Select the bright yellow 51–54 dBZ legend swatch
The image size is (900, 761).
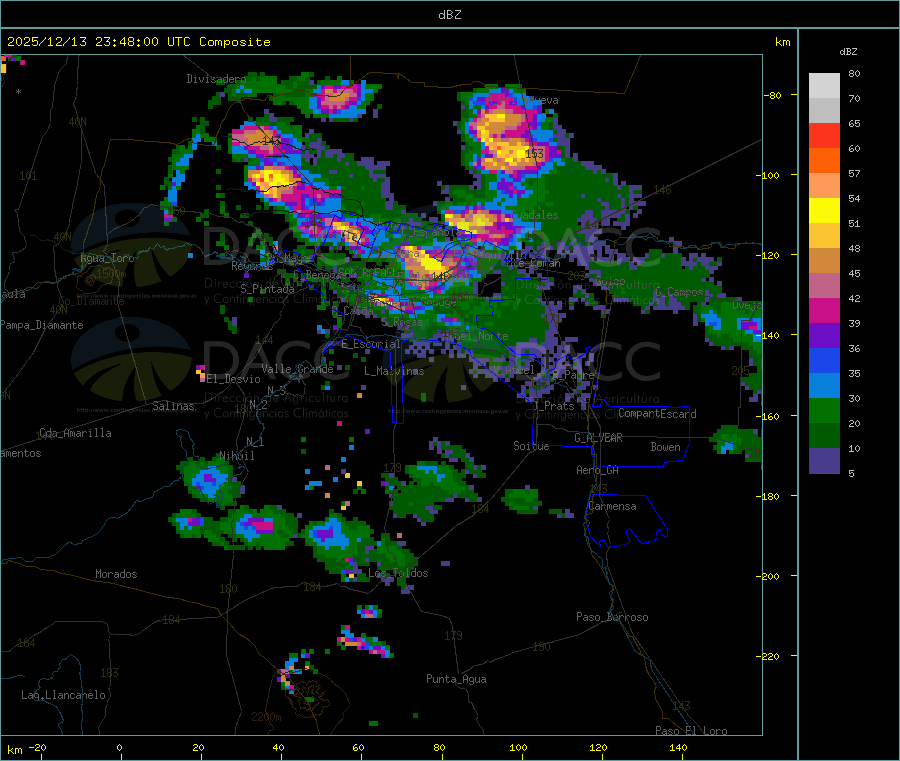click(x=824, y=211)
